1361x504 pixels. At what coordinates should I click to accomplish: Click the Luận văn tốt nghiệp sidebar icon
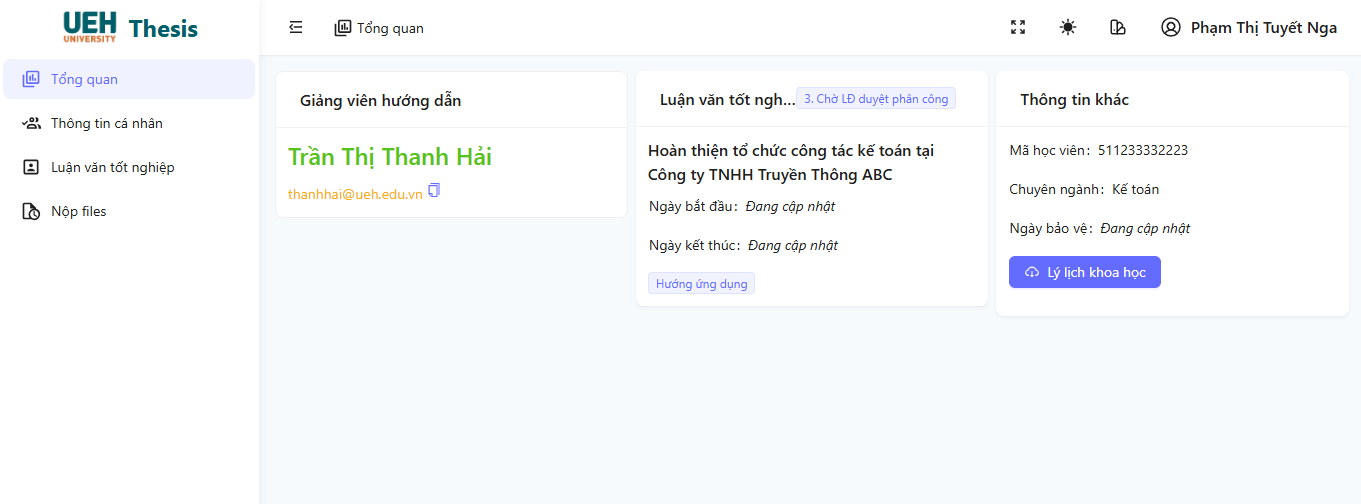pyautogui.click(x=31, y=167)
